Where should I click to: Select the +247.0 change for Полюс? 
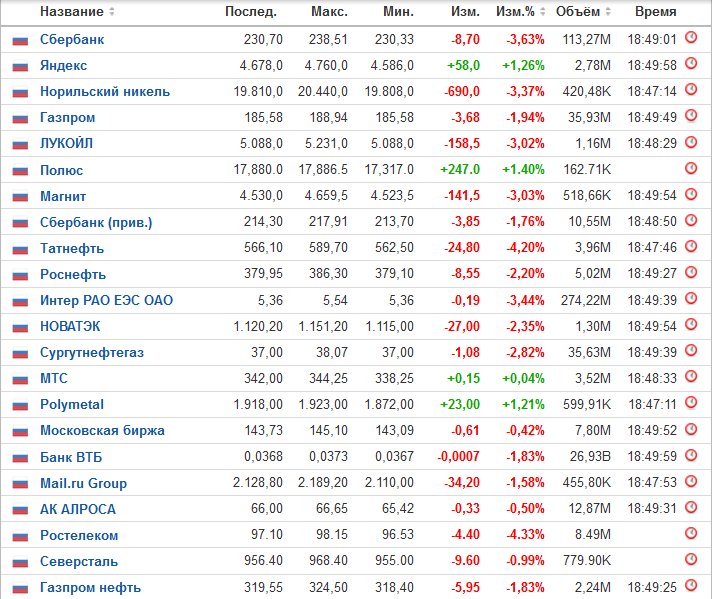pyautogui.click(x=460, y=169)
